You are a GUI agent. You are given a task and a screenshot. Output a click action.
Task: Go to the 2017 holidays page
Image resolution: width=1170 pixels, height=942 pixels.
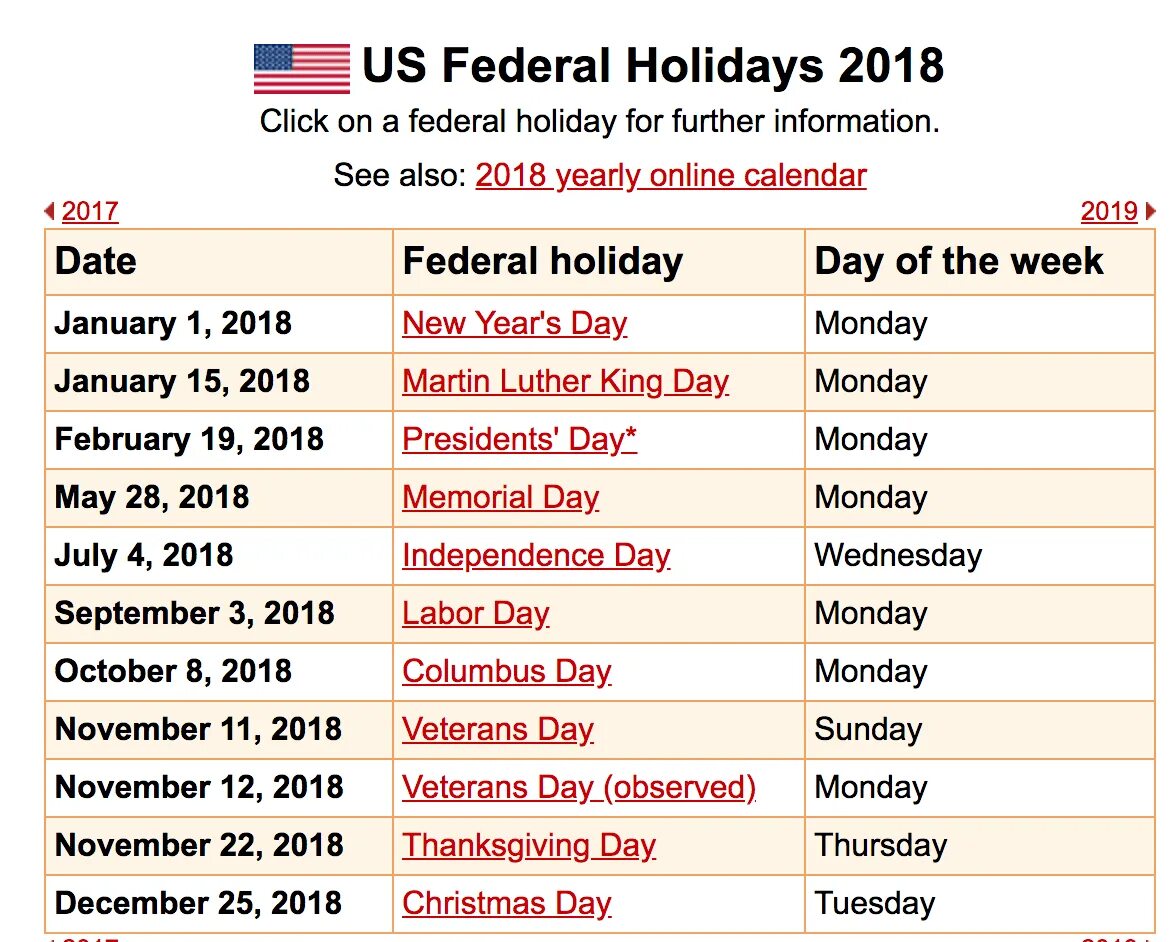(90, 211)
